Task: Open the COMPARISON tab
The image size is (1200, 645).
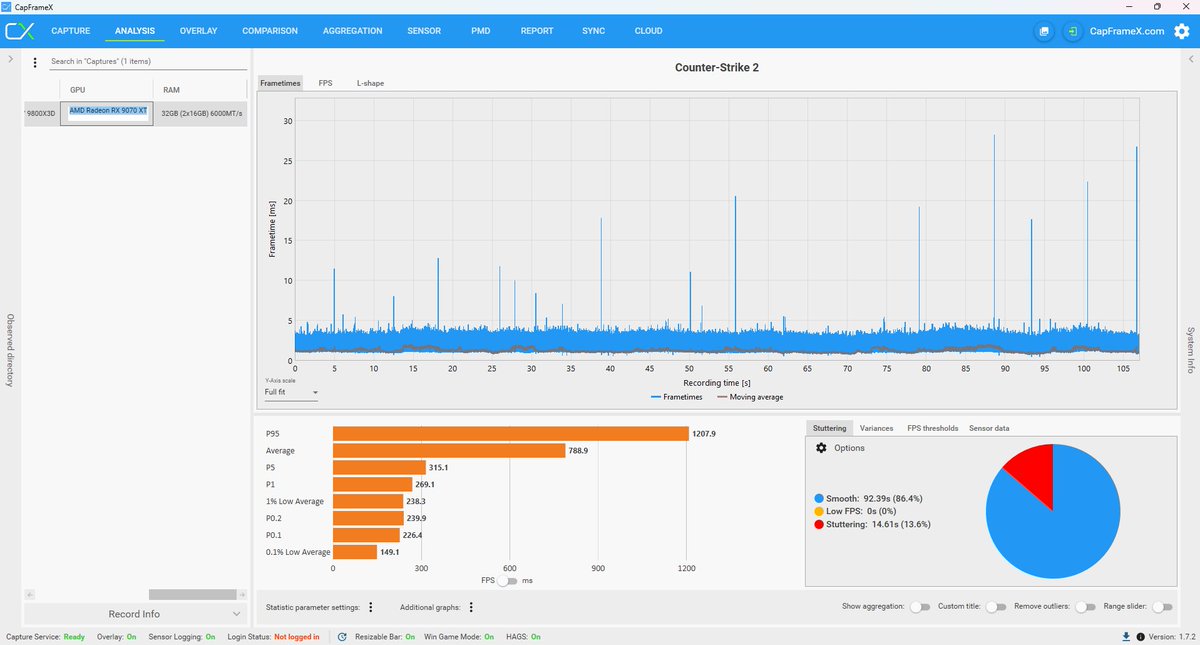Action: coord(270,31)
